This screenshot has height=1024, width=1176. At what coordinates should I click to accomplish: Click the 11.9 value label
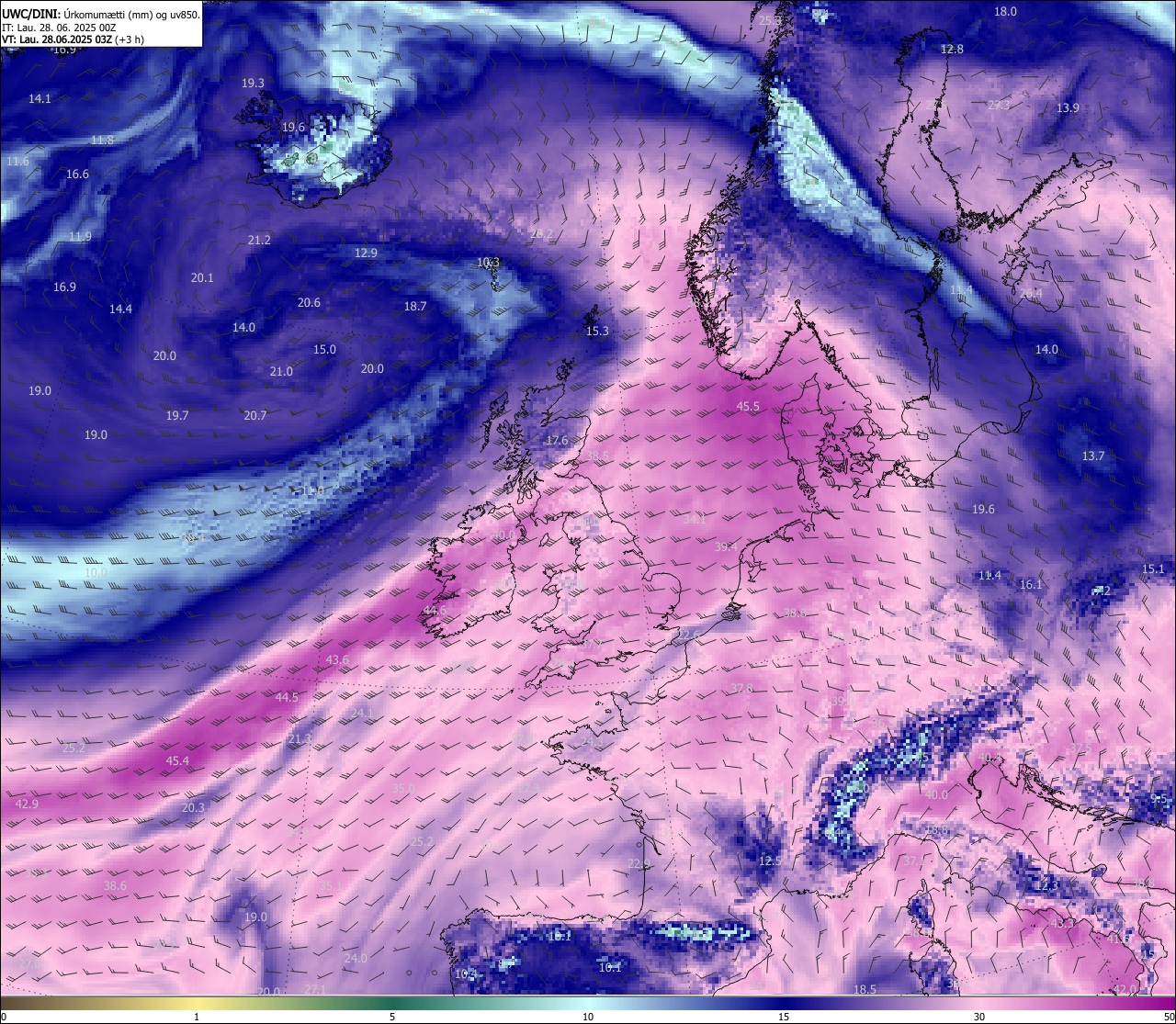tap(80, 236)
